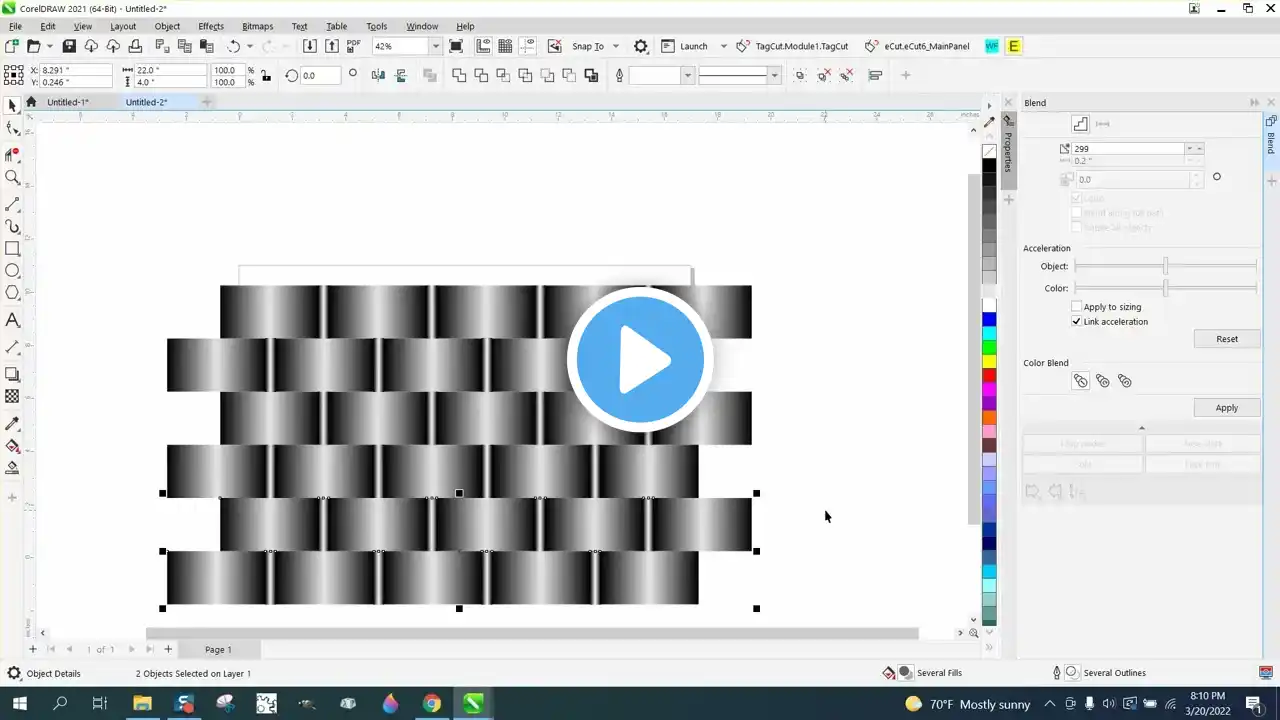The width and height of the screenshot is (1280, 720).
Task: Click the Export icon
Action: 332,46
